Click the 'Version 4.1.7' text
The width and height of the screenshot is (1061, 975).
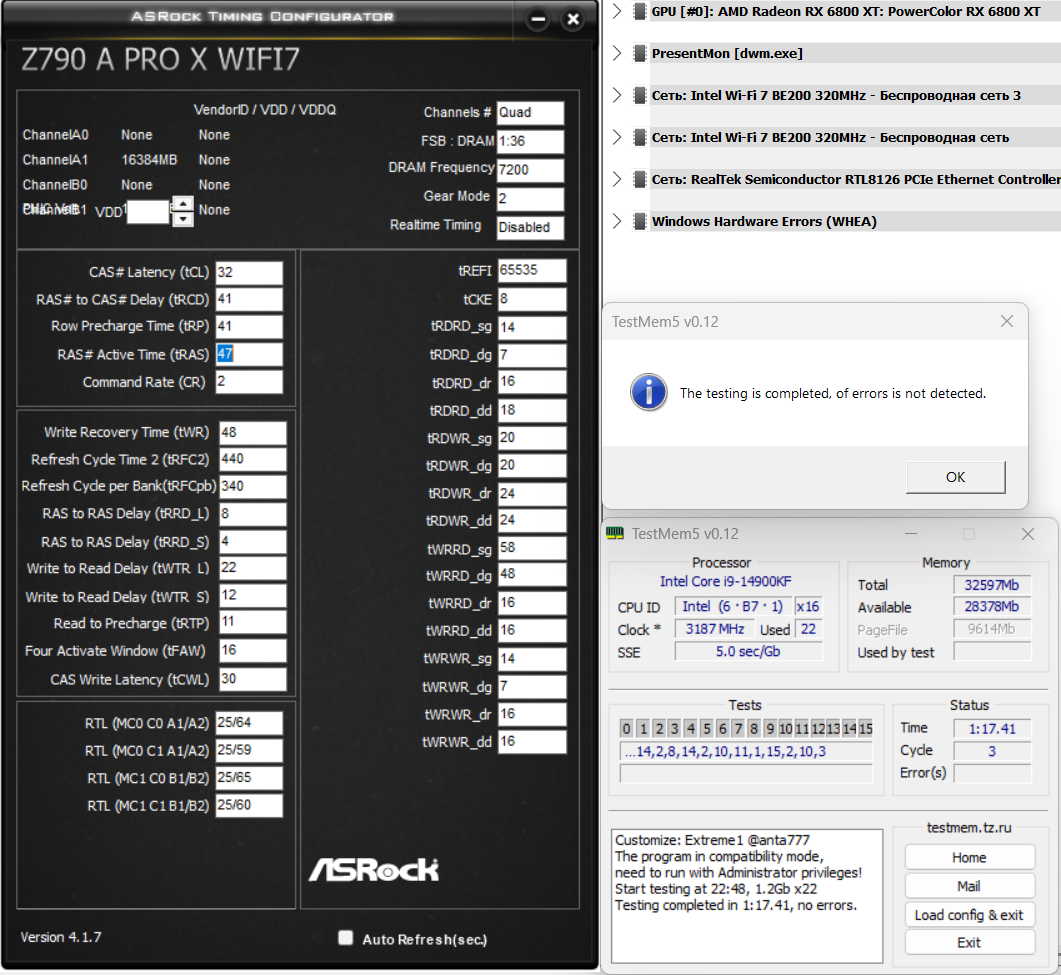61,937
